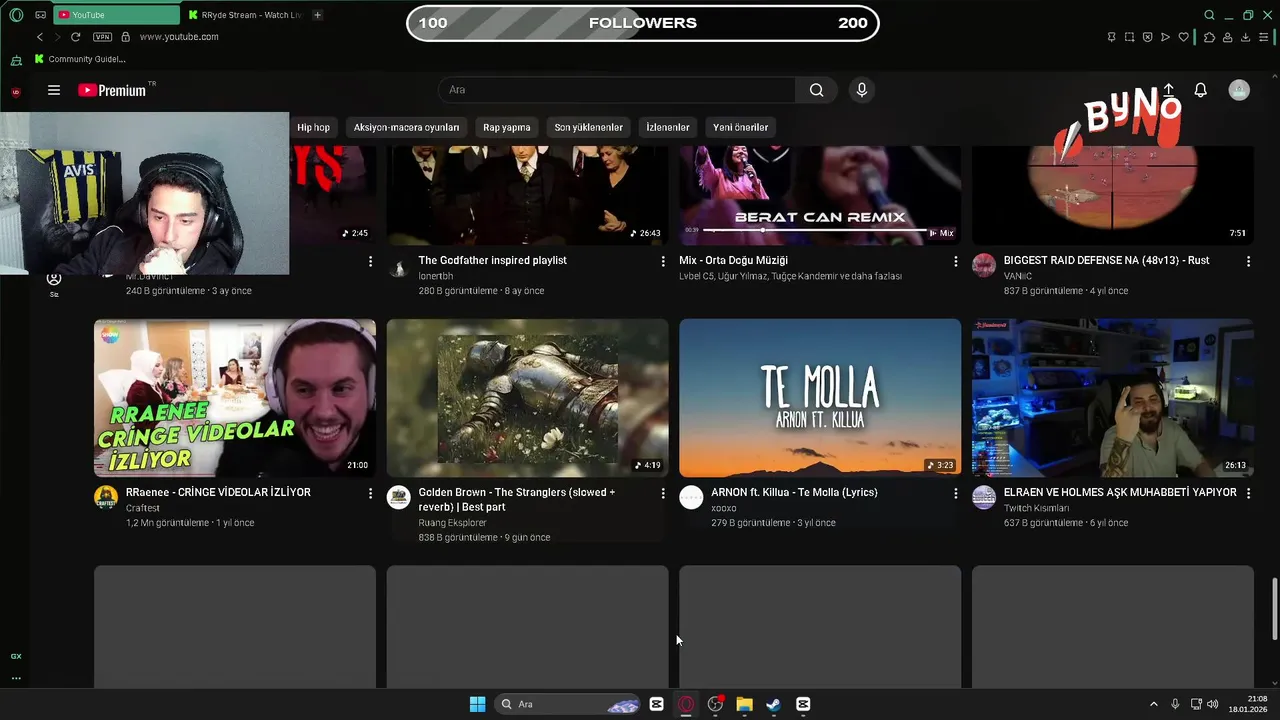Image resolution: width=1280 pixels, height=720 pixels.
Task: Click the Windows taskbar search box
Action: tap(569, 704)
